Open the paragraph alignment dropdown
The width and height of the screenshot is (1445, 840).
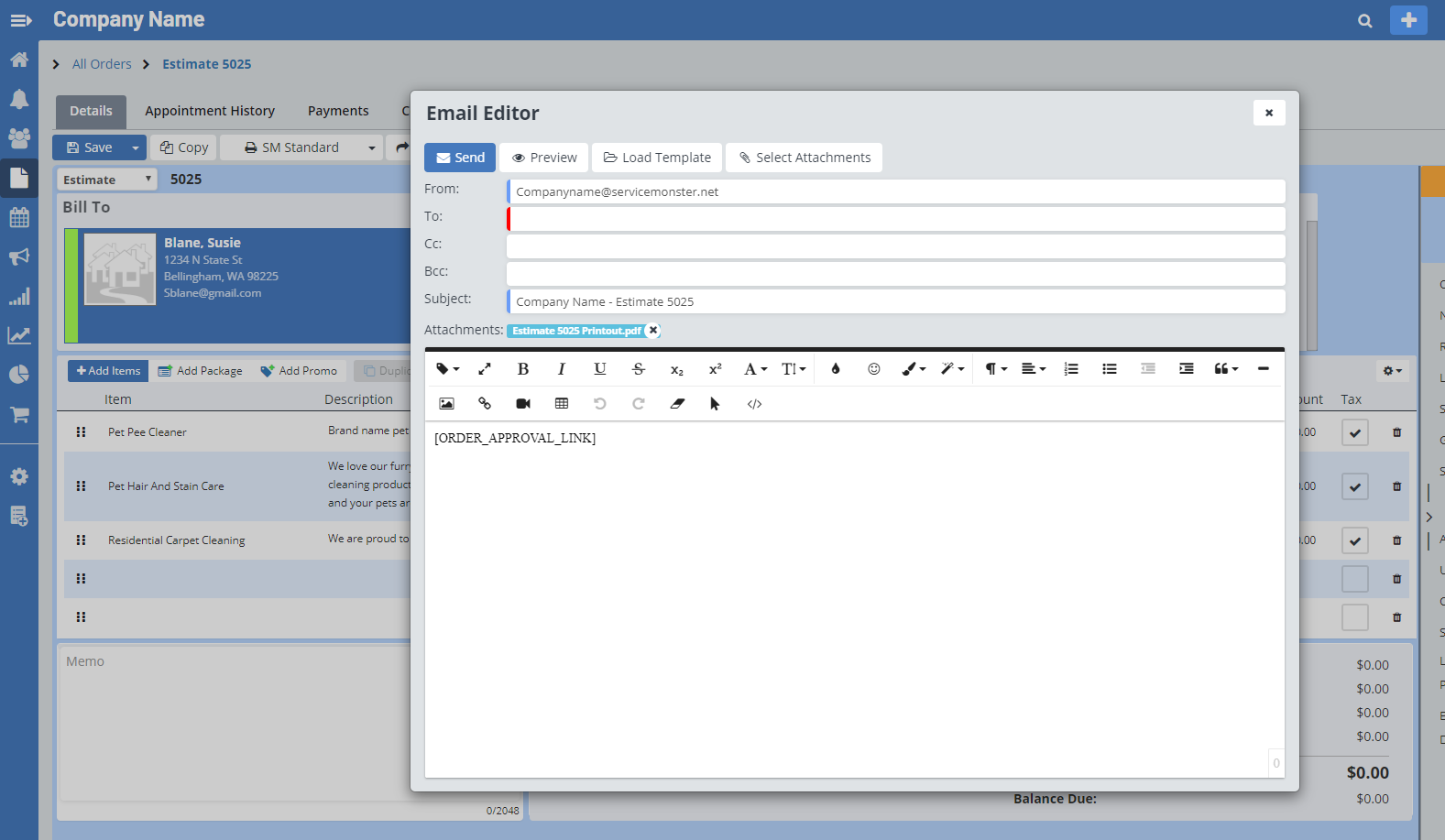[1033, 369]
